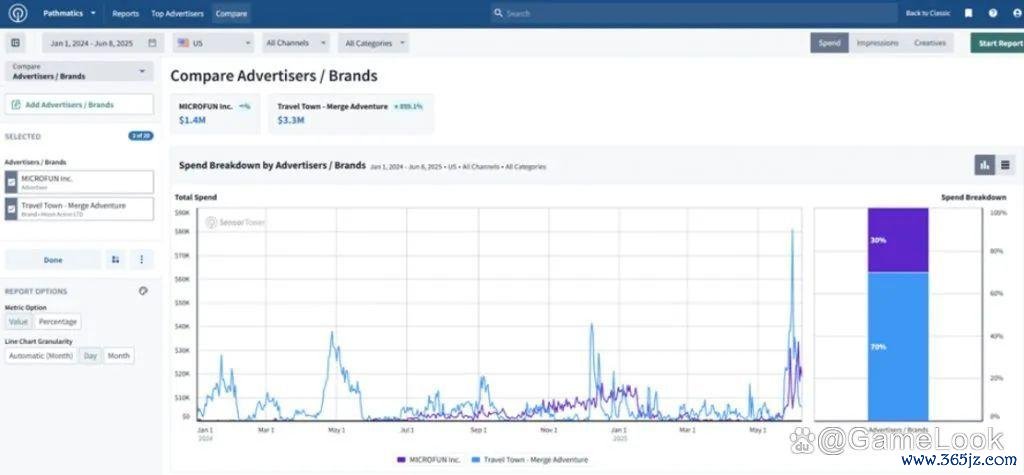The width and height of the screenshot is (1024, 475).
Task: Uncheck Travel Town - Merge Adventure checkbox
Action: (x=11, y=209)
